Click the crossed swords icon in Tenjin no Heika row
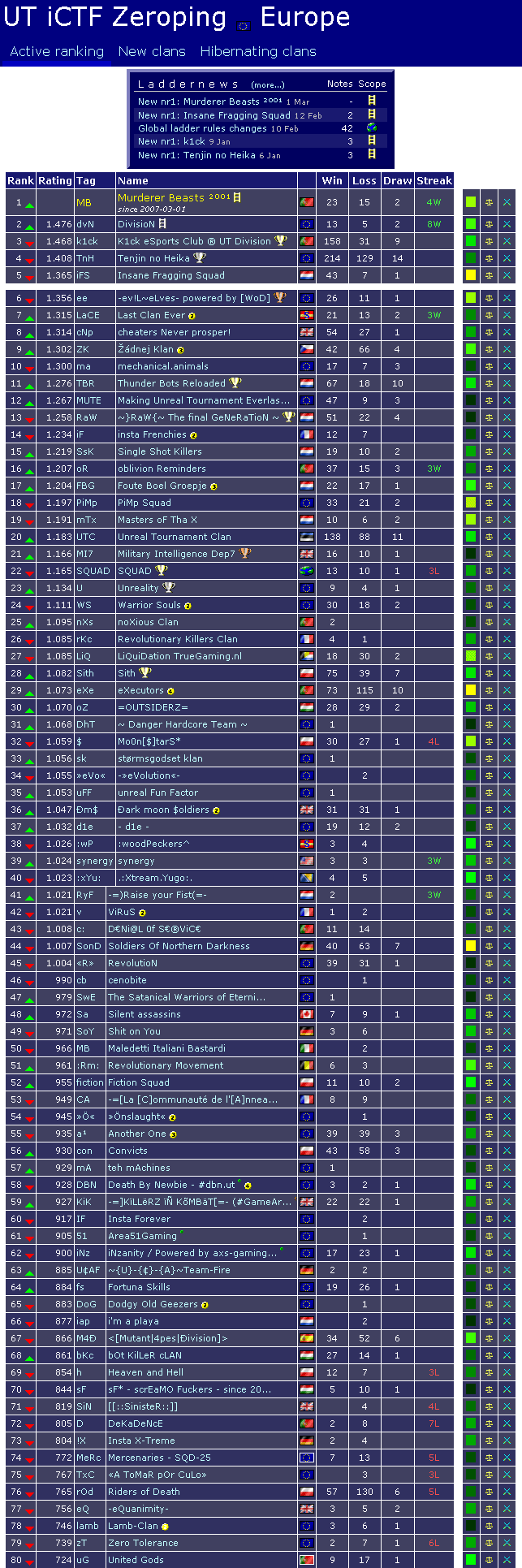This screenshot has width=522, height=1568. [507, 258]
